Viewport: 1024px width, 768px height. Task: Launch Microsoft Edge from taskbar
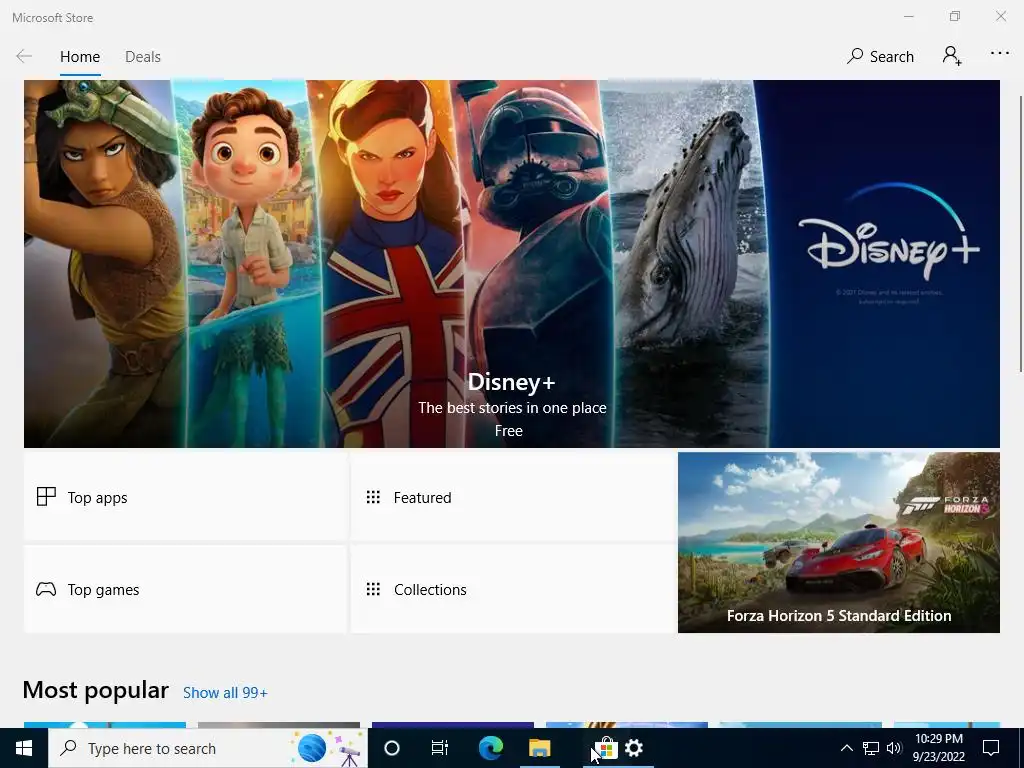click(490, 748)
